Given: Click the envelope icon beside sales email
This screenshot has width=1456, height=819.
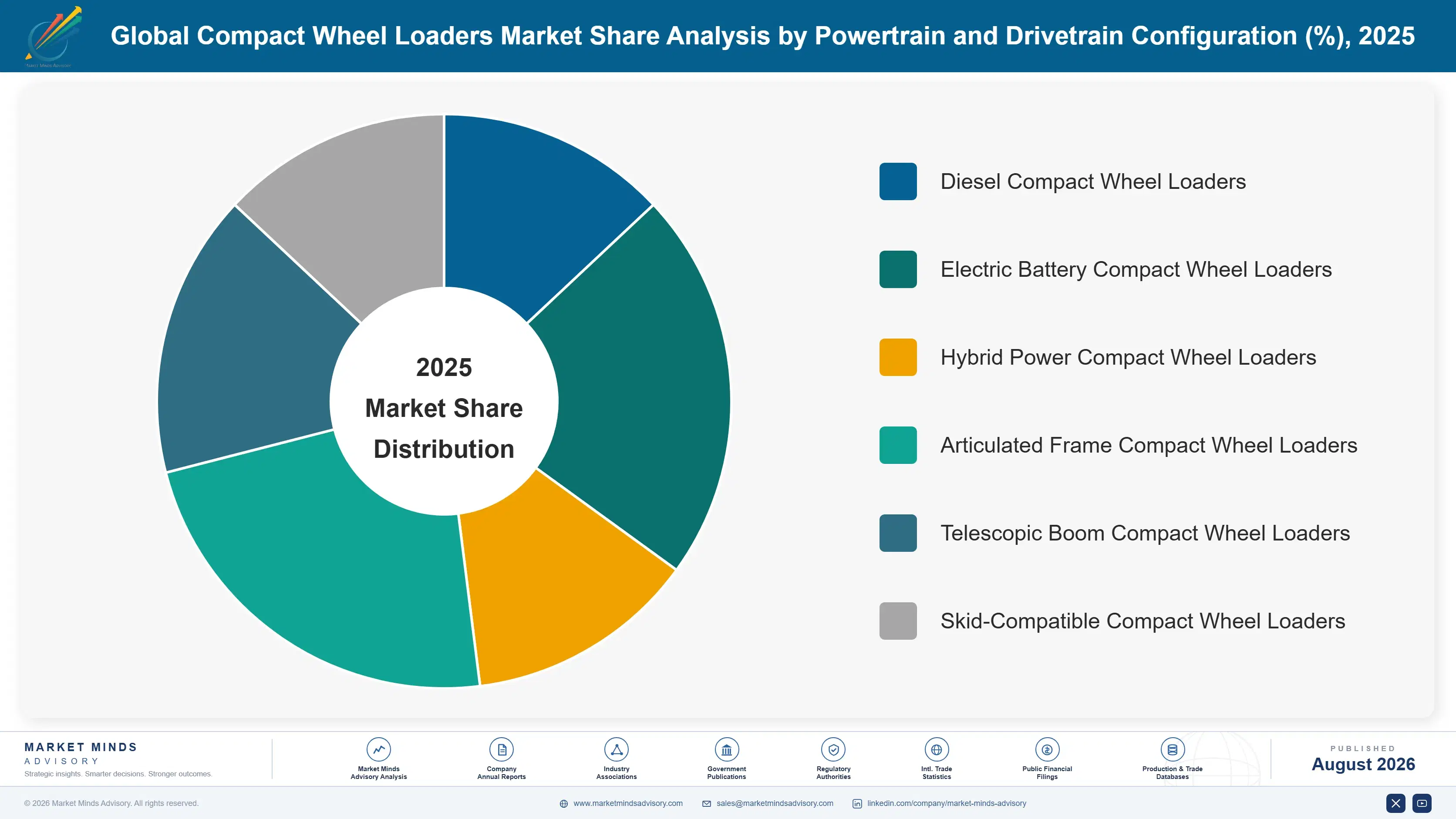Looking at the screenshot, I should coord(707,804).
